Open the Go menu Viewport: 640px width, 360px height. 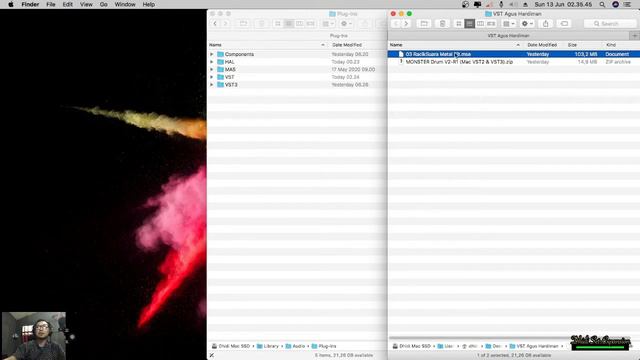[104, 4]
